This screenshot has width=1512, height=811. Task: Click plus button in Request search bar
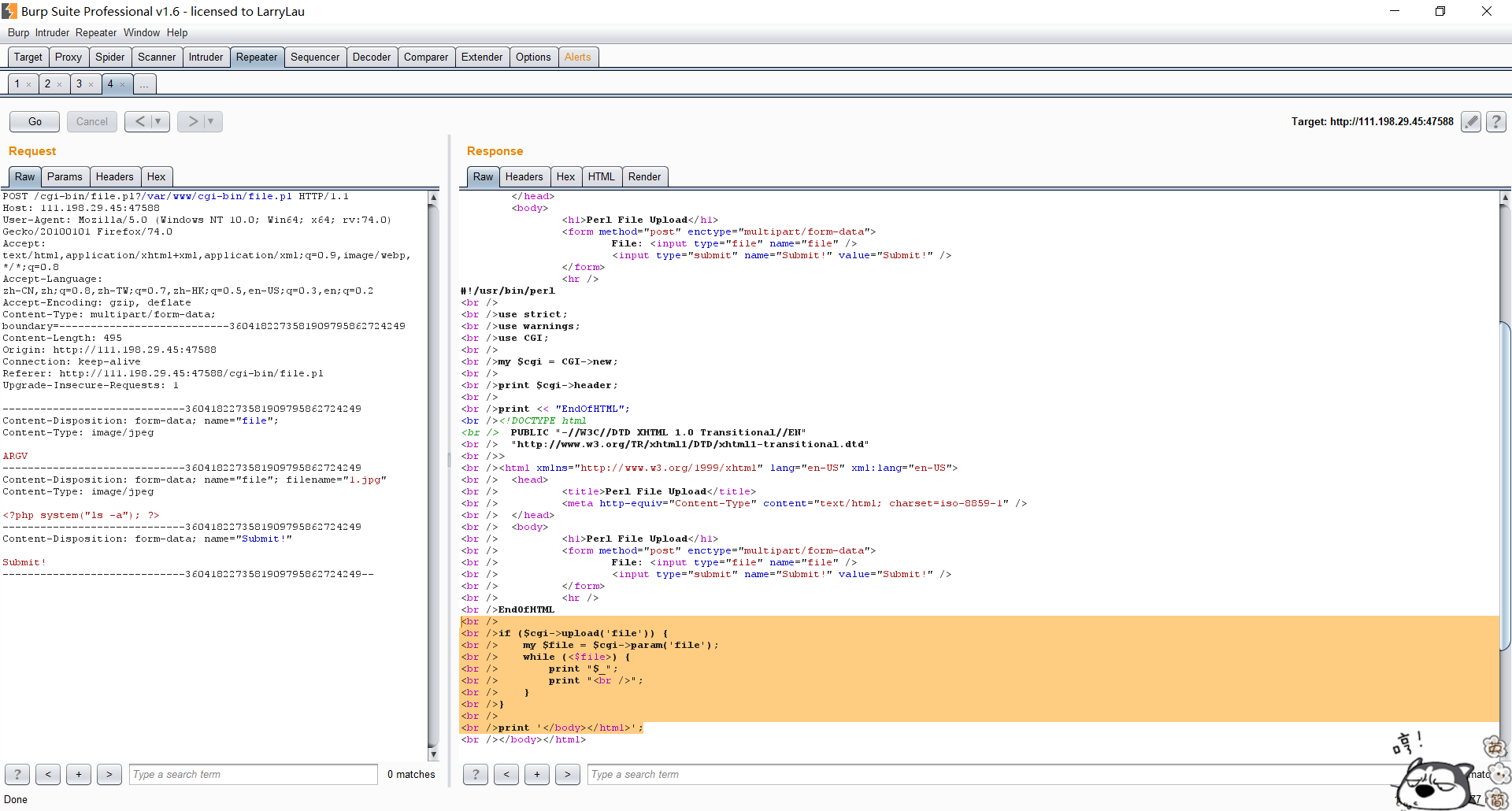79,774
